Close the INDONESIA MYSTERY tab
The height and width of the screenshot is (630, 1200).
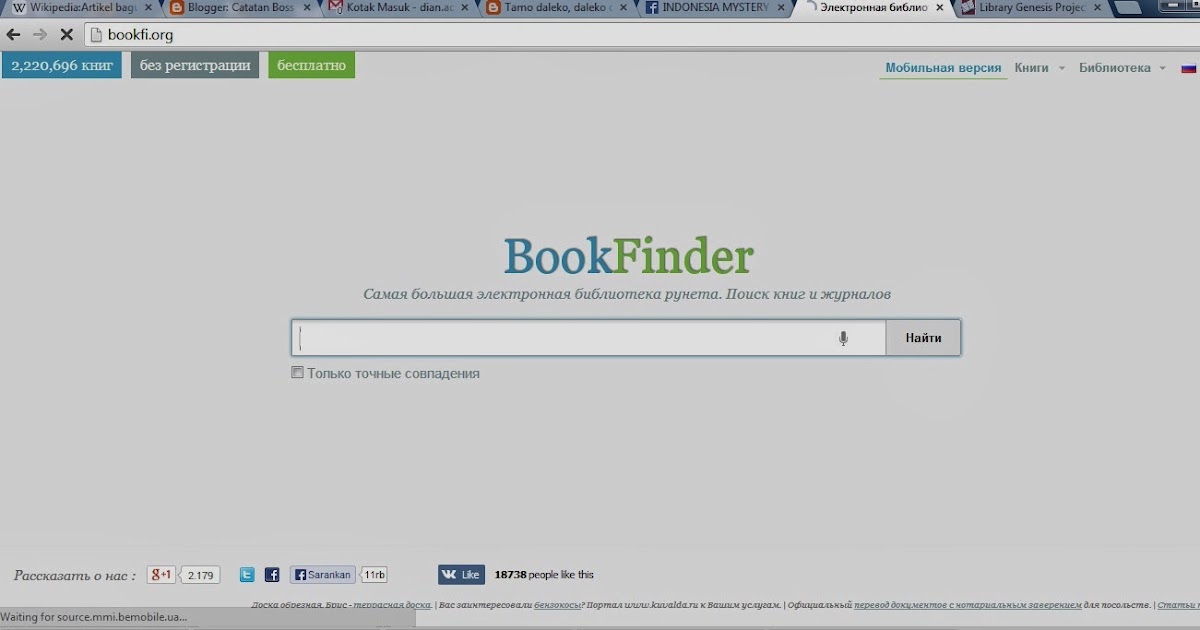tap(780, 8)
